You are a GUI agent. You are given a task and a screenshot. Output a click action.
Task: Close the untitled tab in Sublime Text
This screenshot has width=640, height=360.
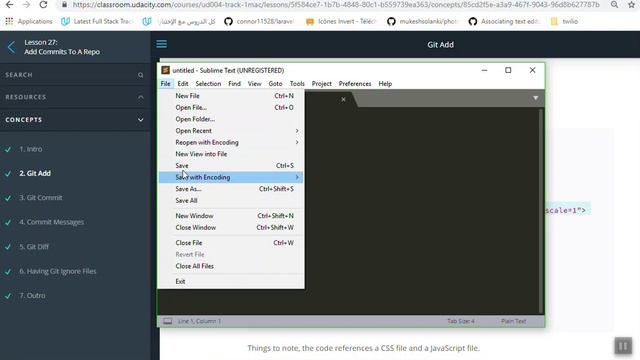[343, 99]
